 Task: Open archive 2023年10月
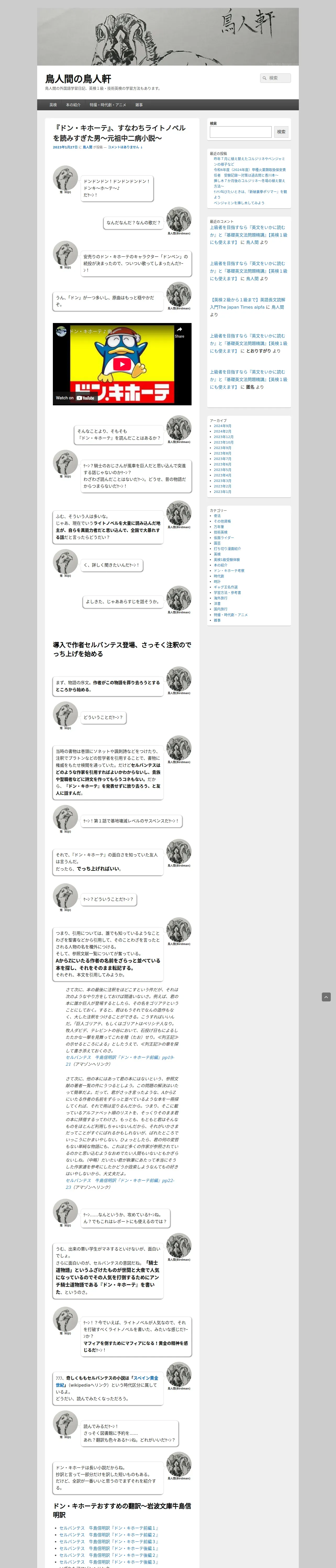tap(223, 442)
